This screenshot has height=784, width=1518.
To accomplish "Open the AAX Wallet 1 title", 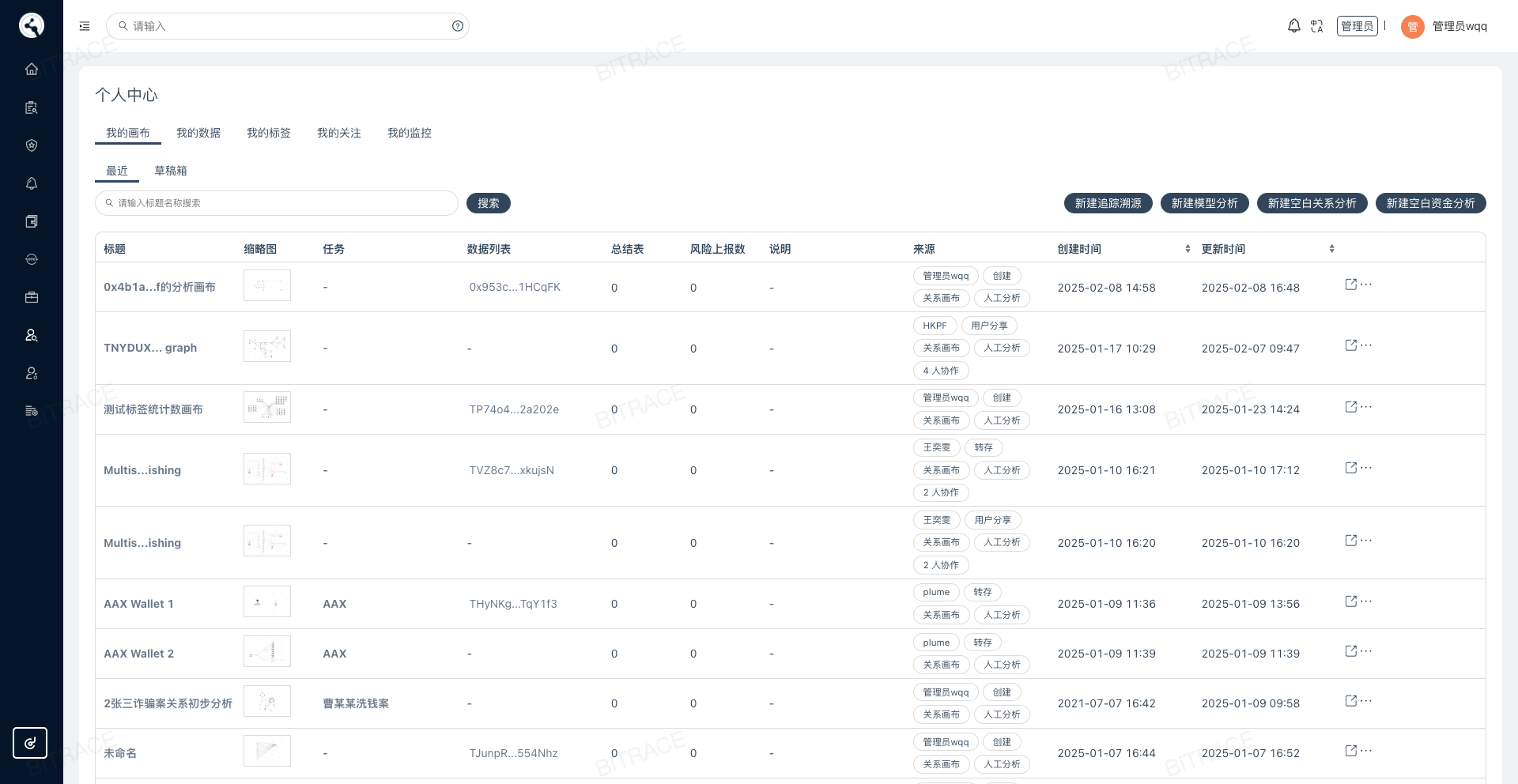I will [138, 604].
